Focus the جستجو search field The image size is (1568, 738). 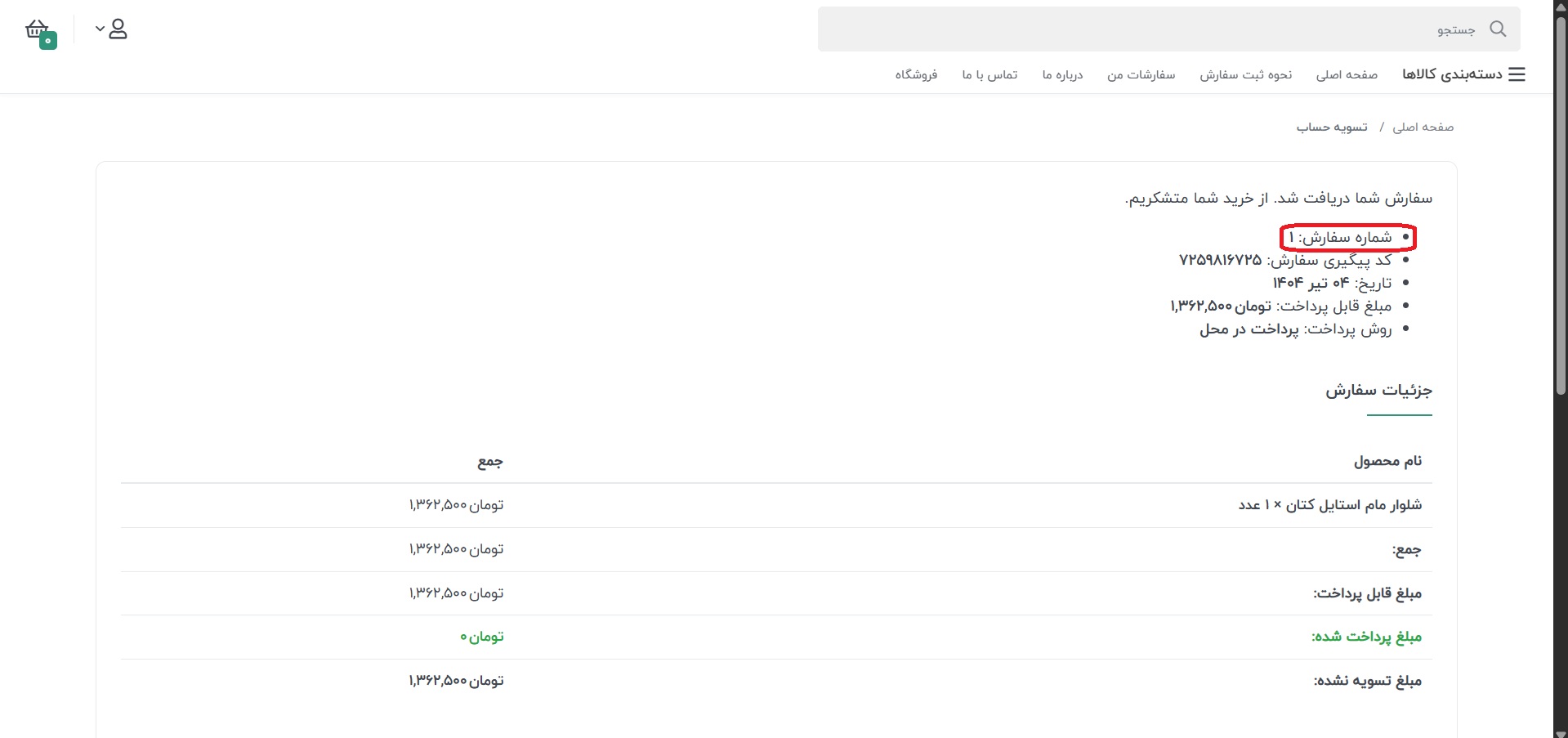pos(1168,29)
